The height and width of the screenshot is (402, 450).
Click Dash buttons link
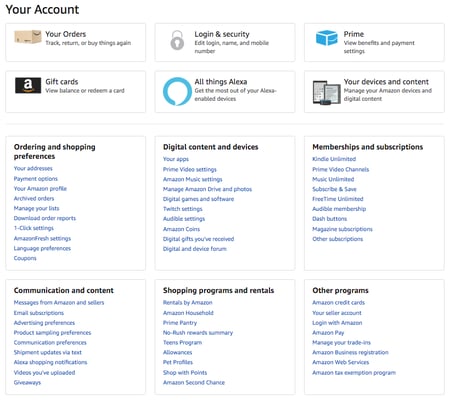coord(330,219)
